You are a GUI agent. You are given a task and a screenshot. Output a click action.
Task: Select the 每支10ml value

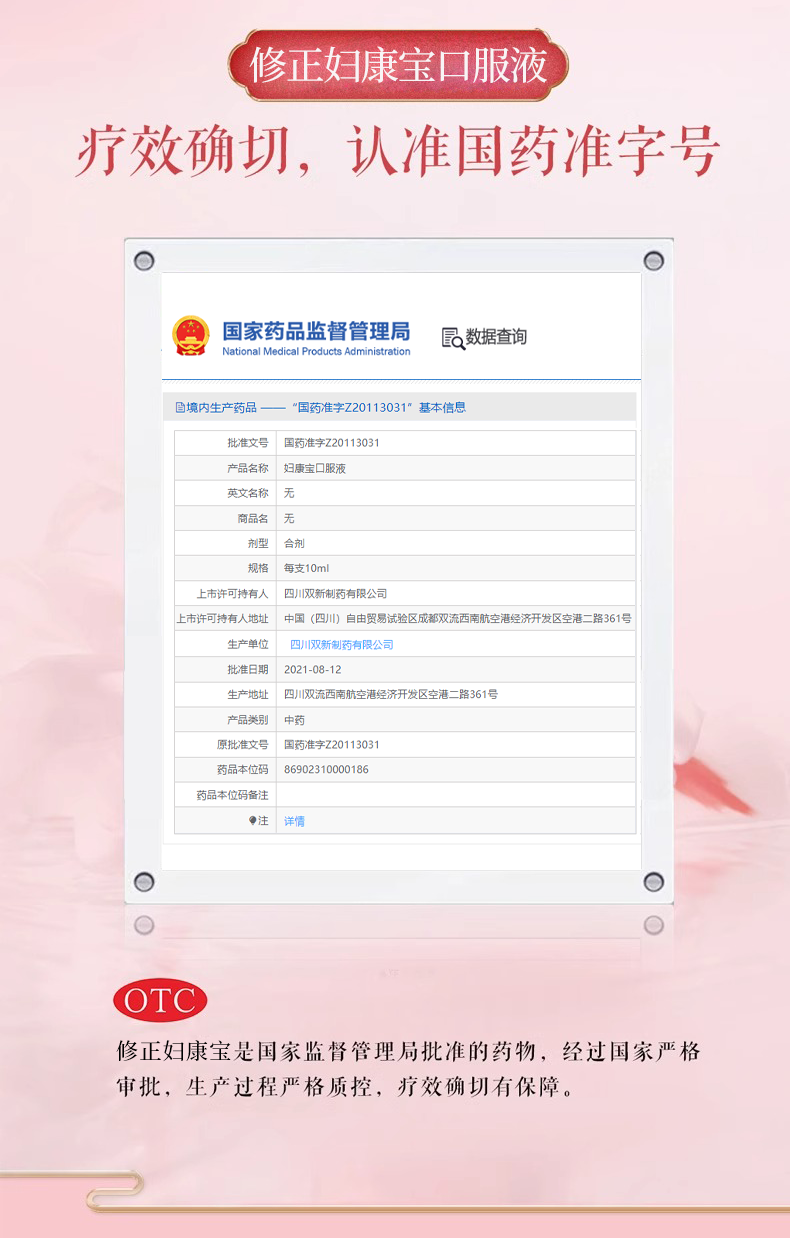306,568
